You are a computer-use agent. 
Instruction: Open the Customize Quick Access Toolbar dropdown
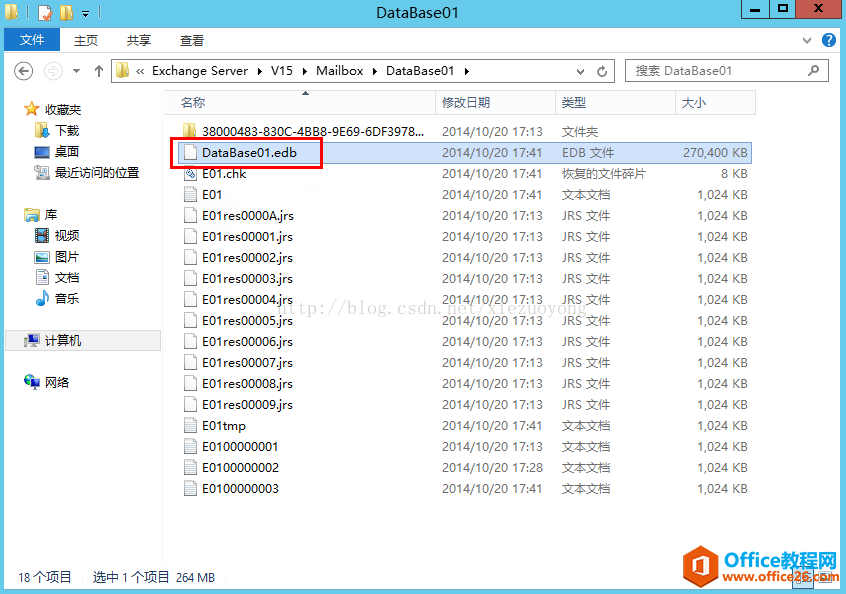pyautogui.click(x=85, y=13)
